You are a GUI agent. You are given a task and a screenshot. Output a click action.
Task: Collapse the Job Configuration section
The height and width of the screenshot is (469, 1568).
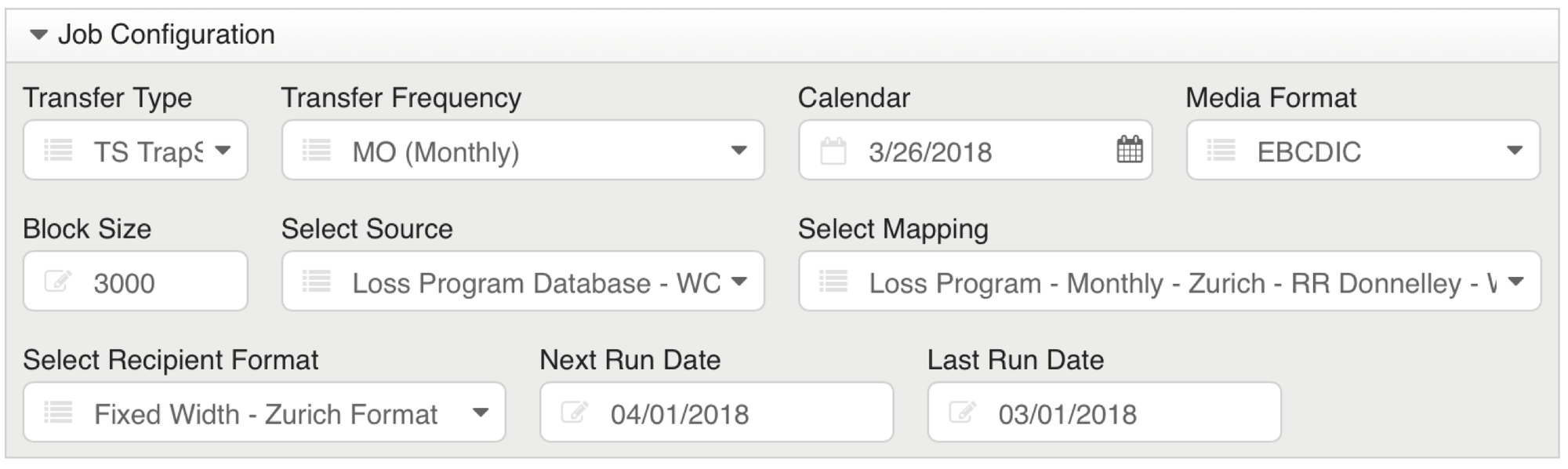pos(38,35)
